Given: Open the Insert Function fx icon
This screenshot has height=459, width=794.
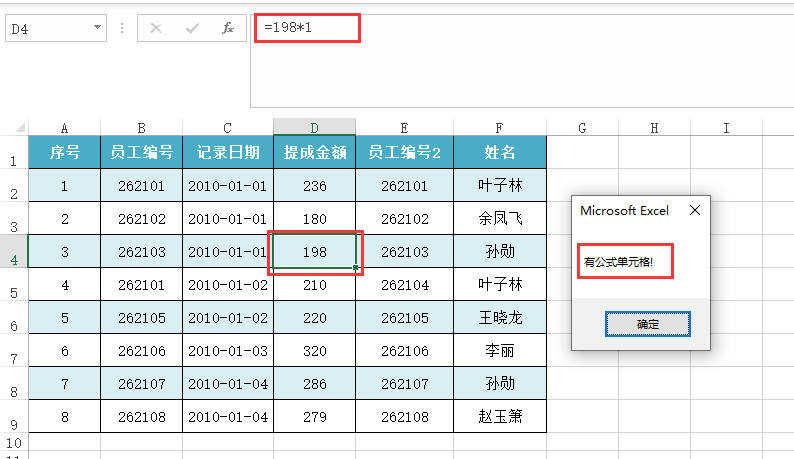Looking at the screenshot, I should 228,28.
